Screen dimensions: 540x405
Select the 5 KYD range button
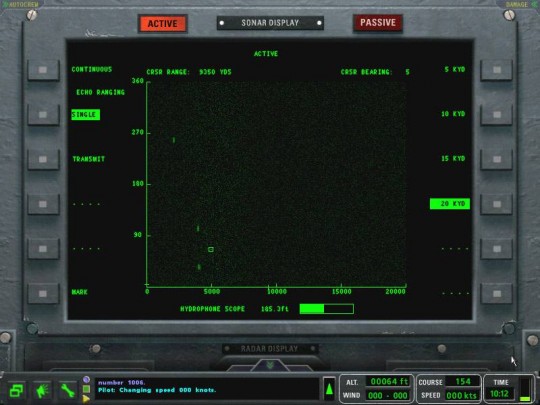click(x=496, y=70)
